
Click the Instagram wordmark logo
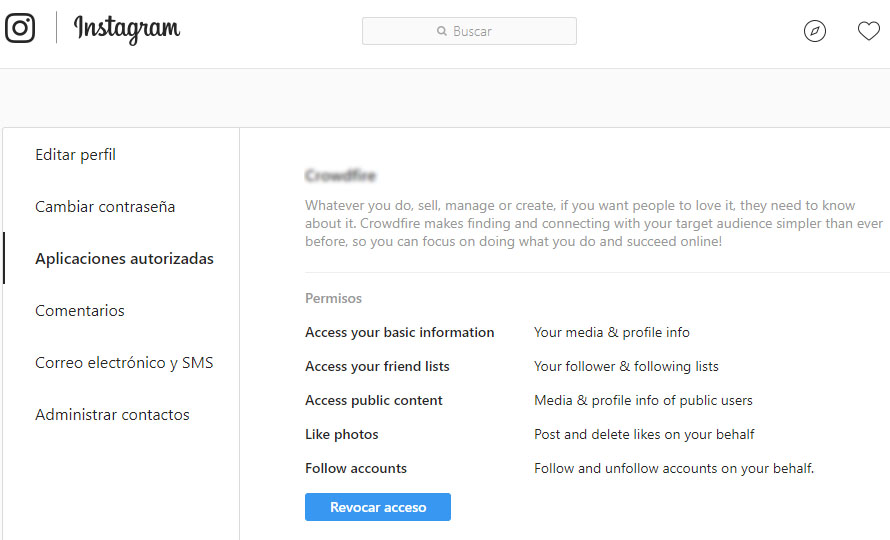pos(127,30)
